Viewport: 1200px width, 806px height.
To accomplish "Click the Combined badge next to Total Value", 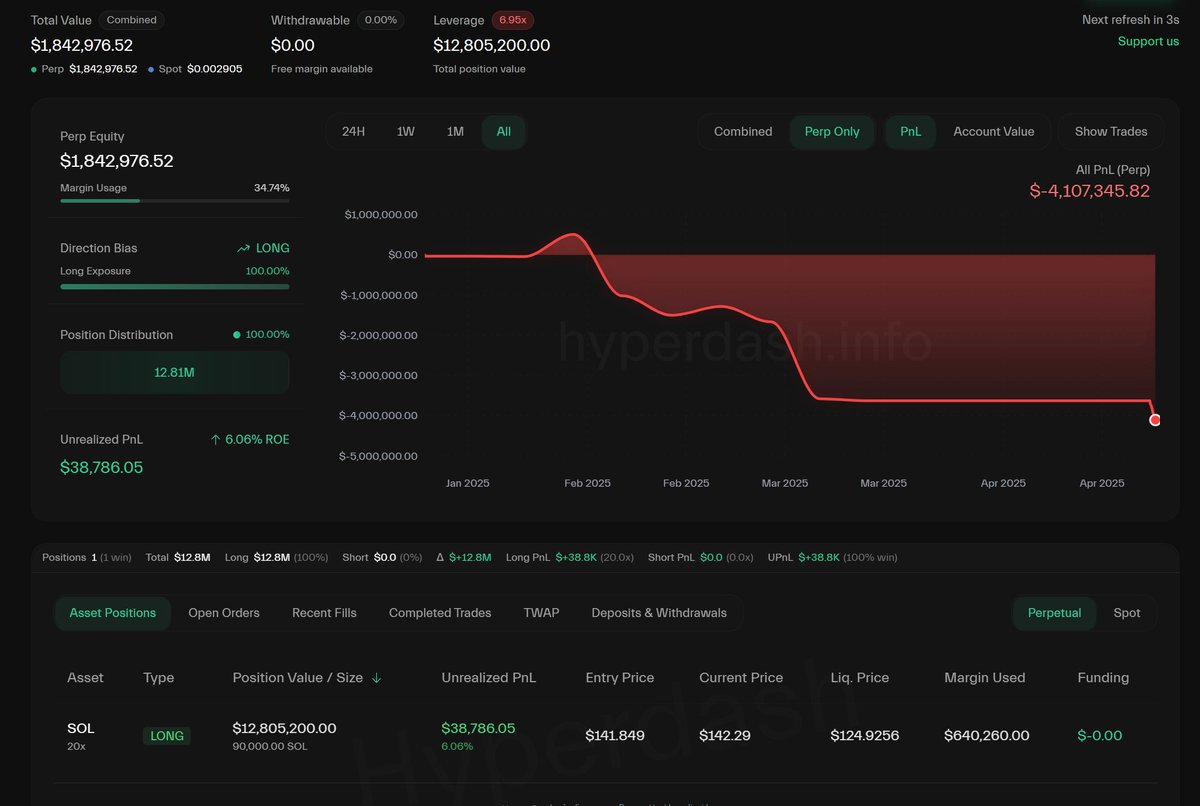I will [x=131, y=19].
